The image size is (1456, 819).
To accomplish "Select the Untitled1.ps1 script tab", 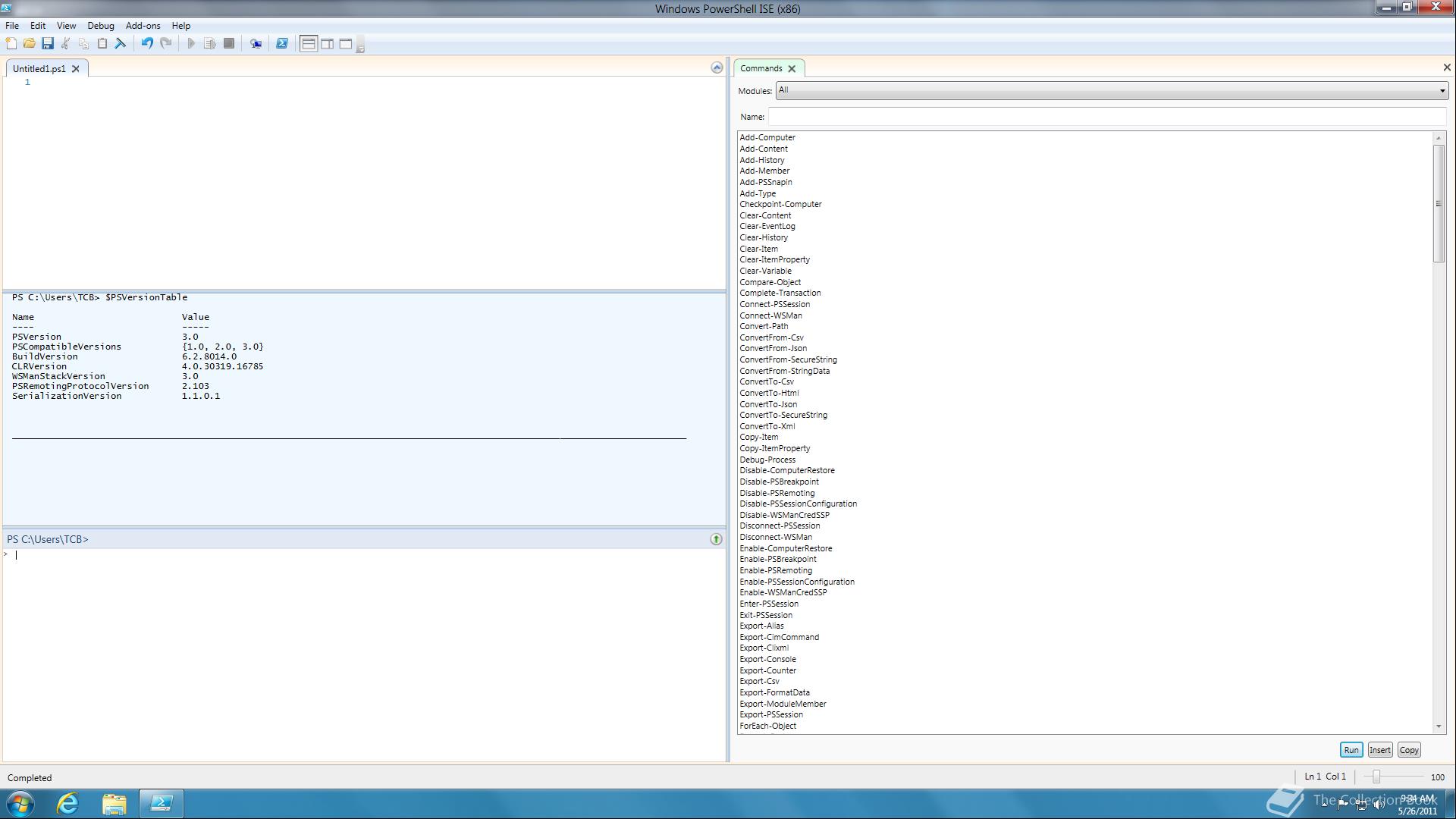I will [x=39, y=68].
